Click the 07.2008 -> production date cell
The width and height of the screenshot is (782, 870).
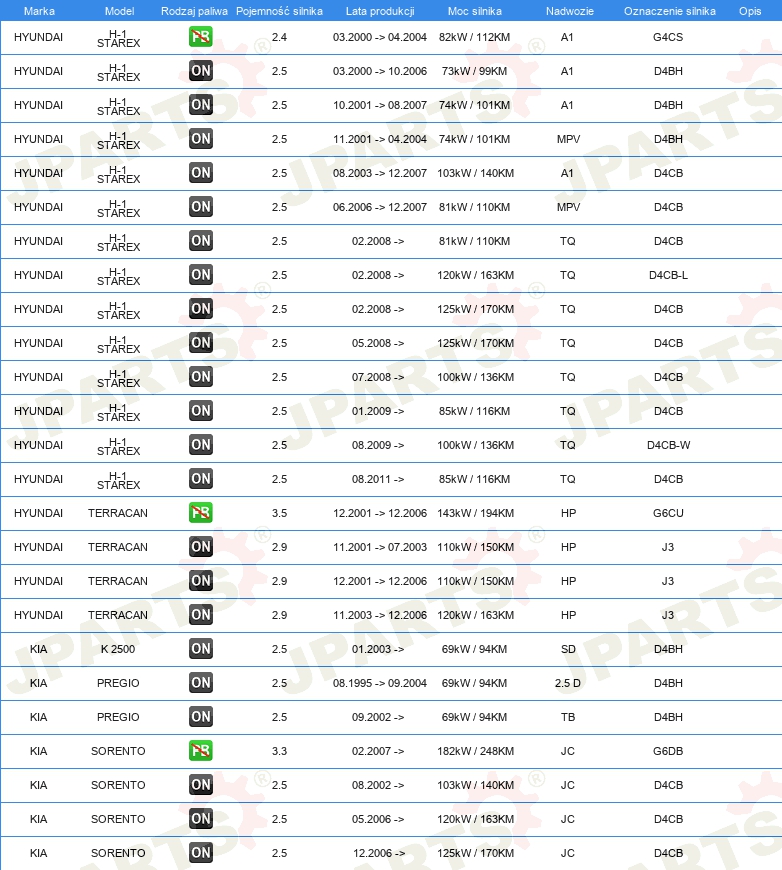click(x=378, y=377)
